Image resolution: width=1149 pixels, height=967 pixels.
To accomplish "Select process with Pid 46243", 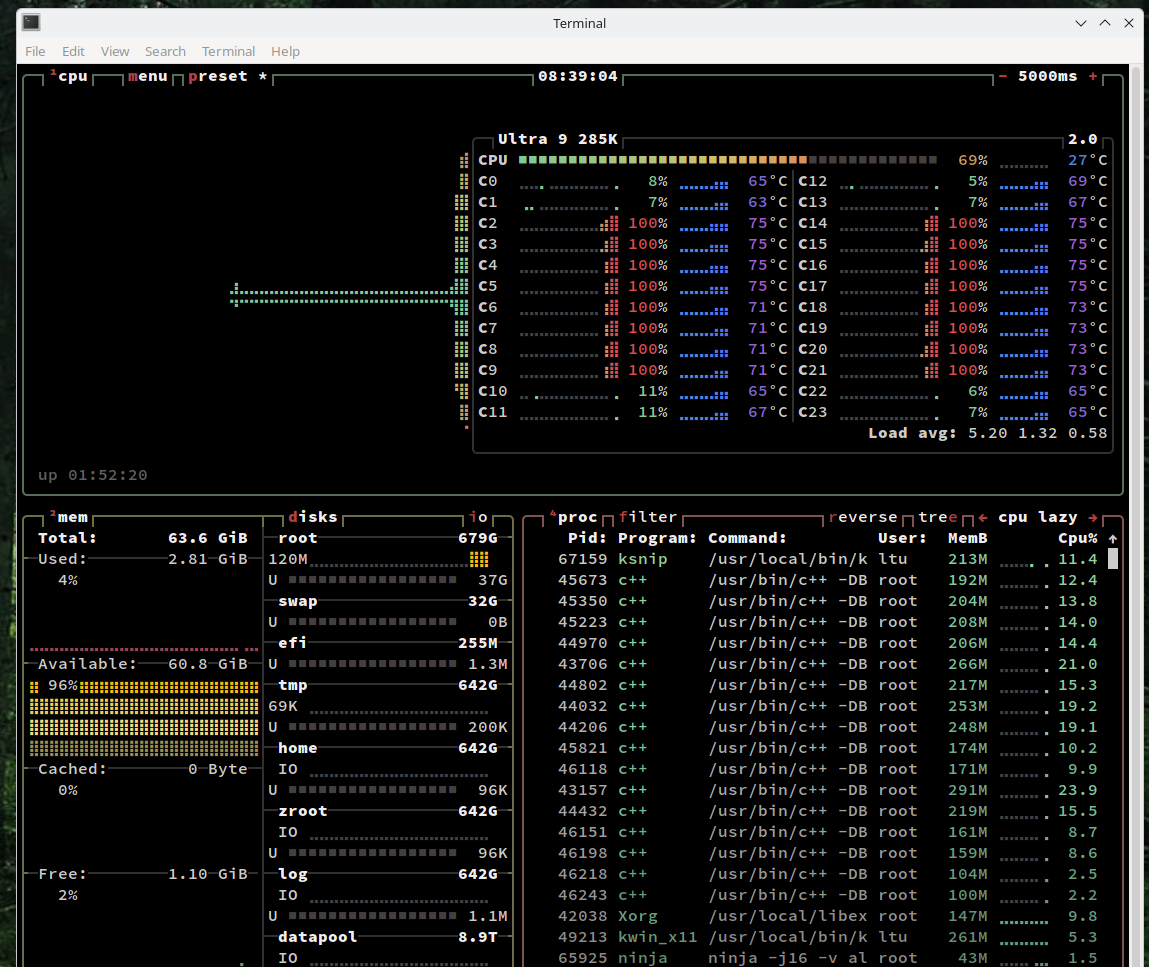I will (827, 895).
